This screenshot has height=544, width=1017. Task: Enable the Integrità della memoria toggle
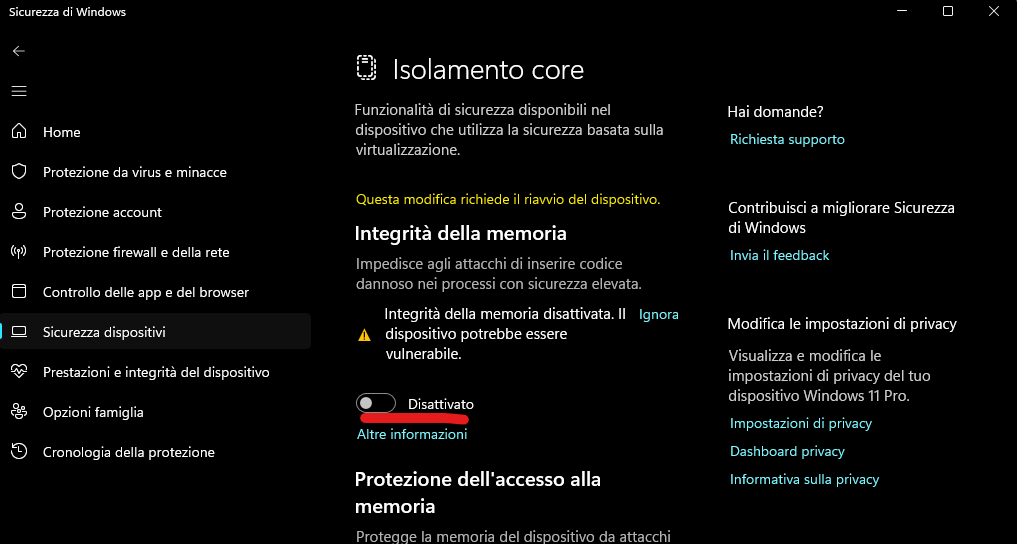(x=375, y=403)
